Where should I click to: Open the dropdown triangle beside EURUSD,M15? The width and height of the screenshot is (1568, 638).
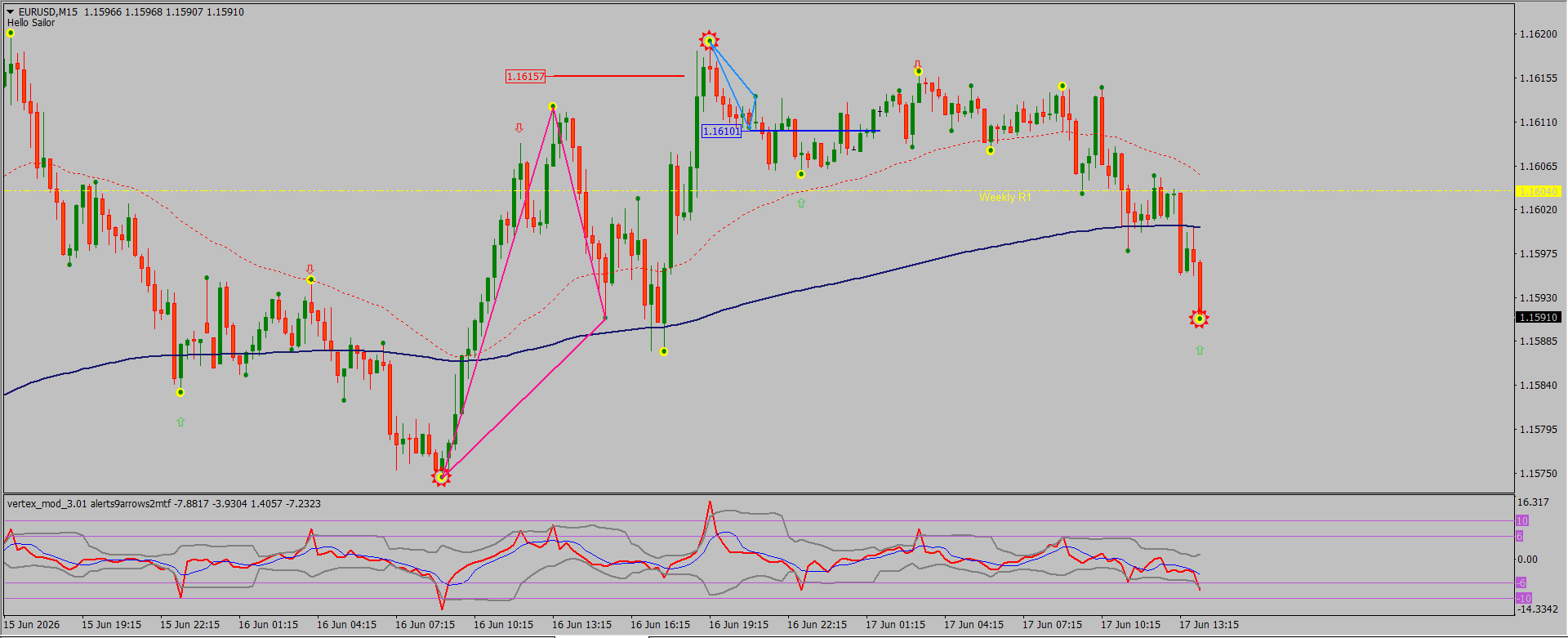[x=11, y=12]
